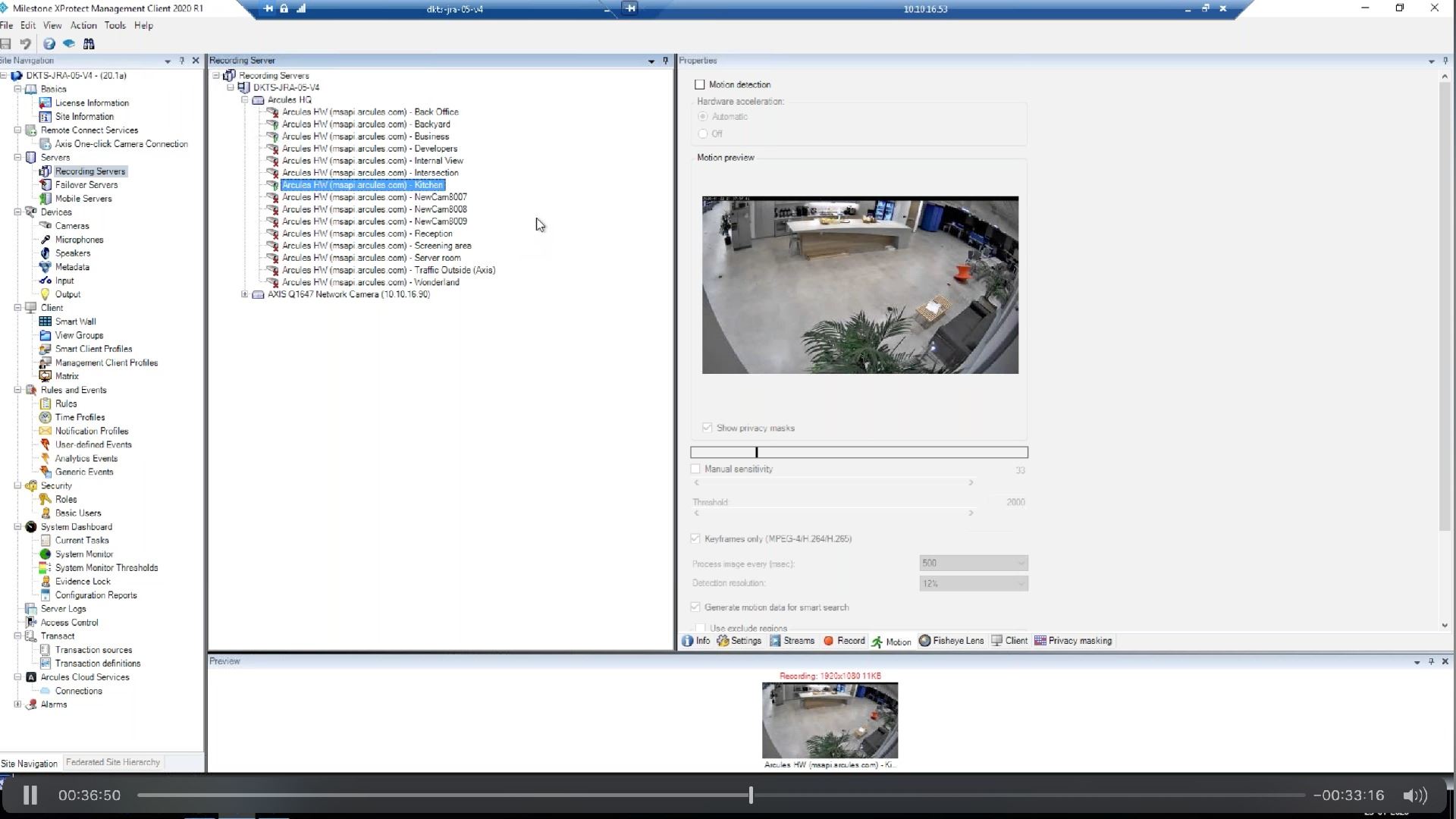Open Arcules Cloud Services Connections node
1456x819 pixels.
click(78, 692)
